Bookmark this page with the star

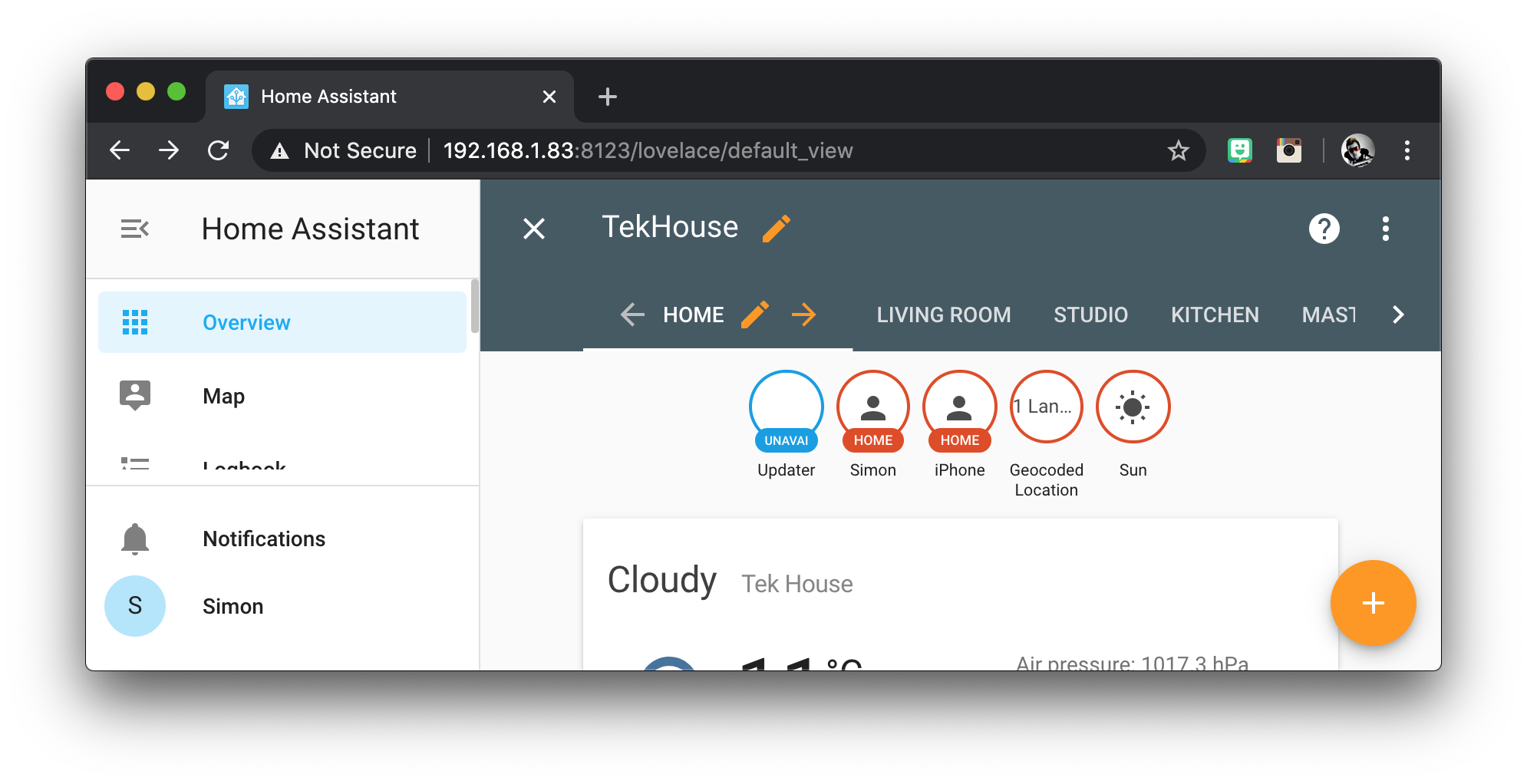pos(1179,150)
